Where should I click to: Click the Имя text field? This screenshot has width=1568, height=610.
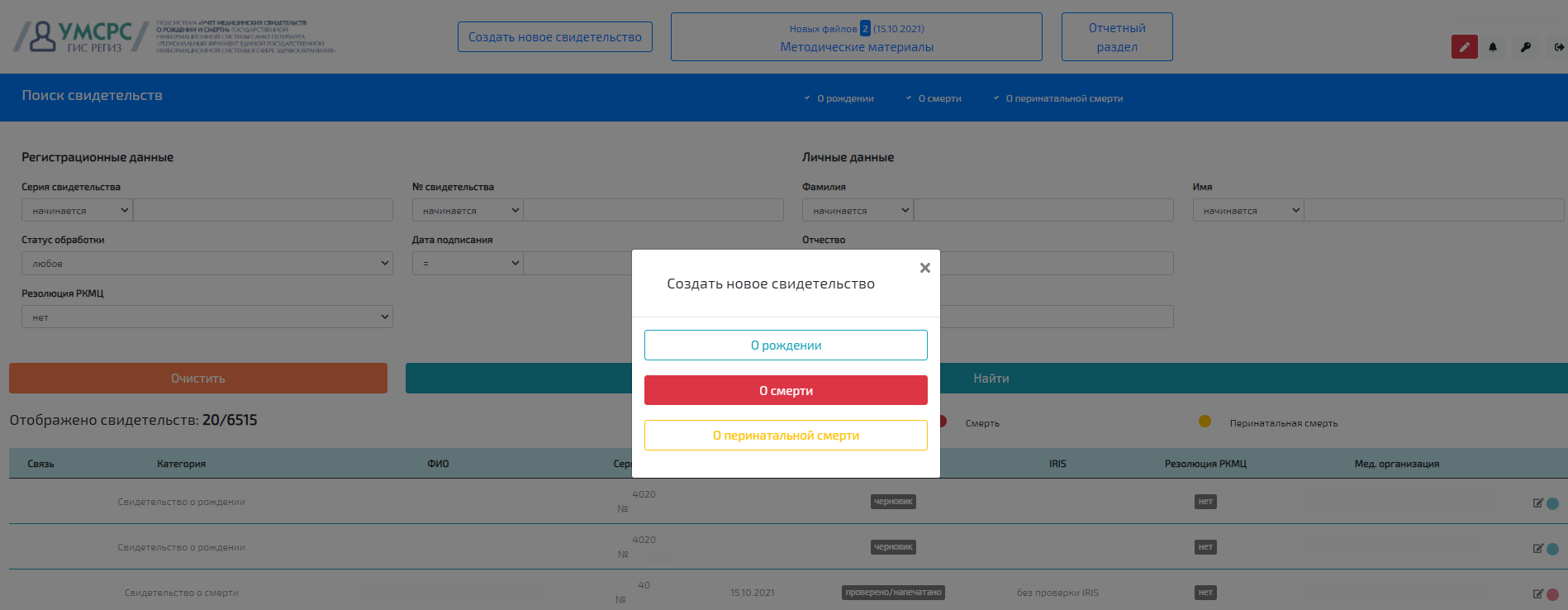click(x=1434, y=210)
